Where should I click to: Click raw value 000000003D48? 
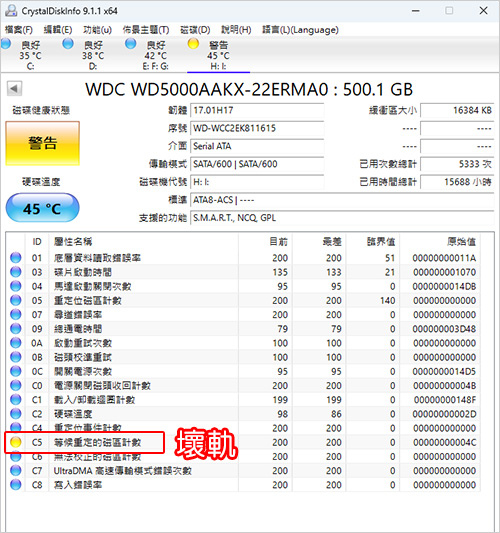pos(444,329)
